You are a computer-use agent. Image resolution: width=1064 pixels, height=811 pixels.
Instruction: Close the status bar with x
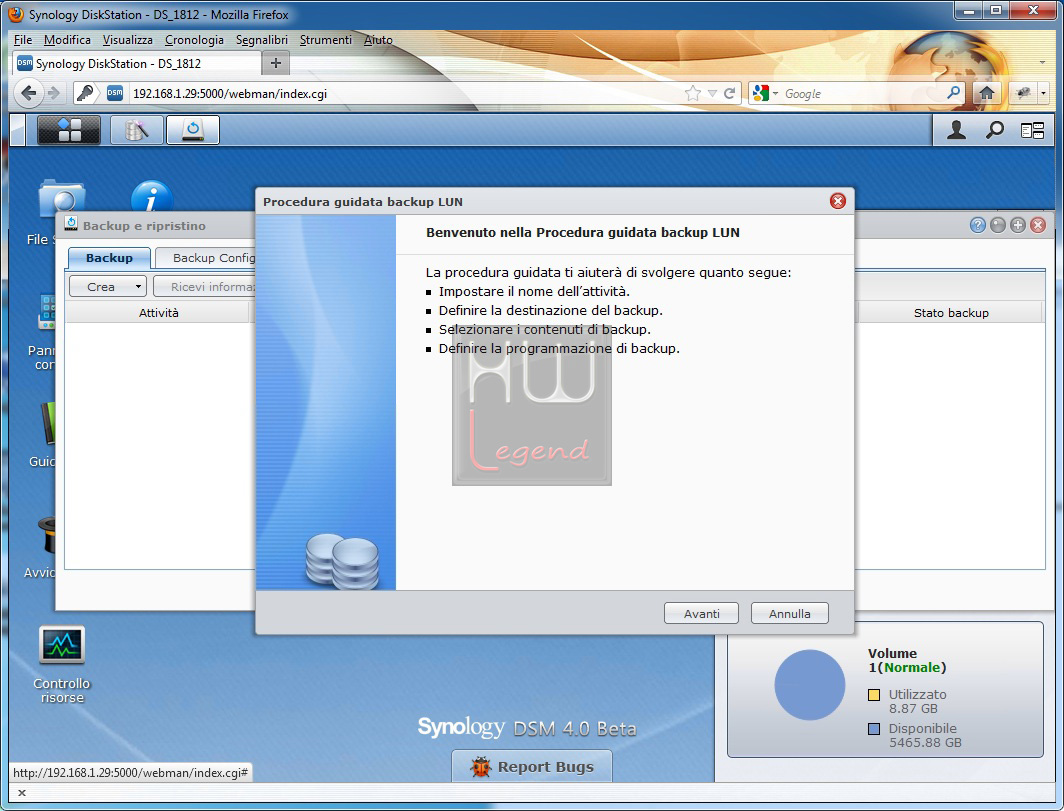pyautogui.click(x=22, y=793)
